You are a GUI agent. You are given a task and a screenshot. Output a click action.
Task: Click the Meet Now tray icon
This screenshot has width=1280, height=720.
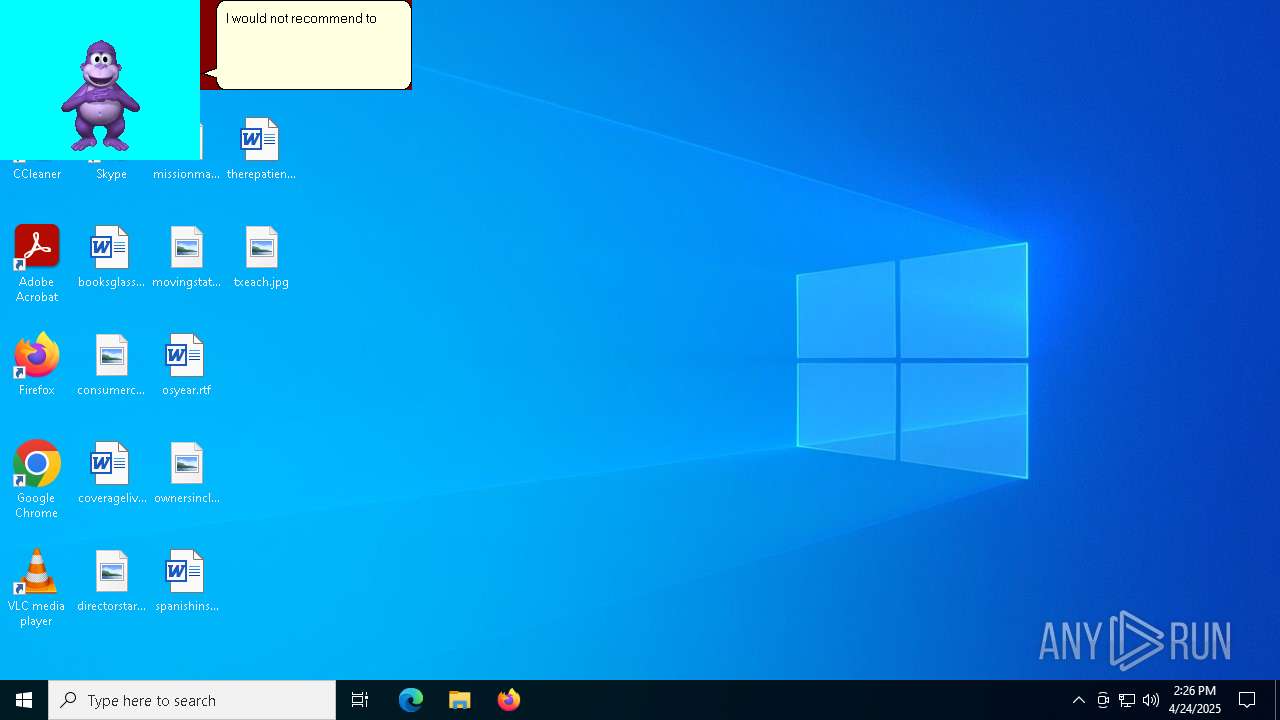coord(1102,700)
